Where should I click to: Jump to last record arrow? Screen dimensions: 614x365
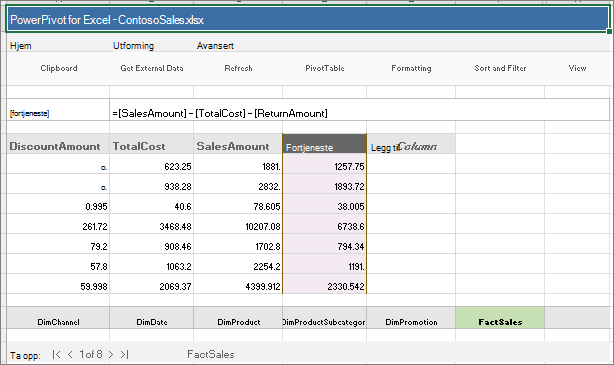pos(124,354)
